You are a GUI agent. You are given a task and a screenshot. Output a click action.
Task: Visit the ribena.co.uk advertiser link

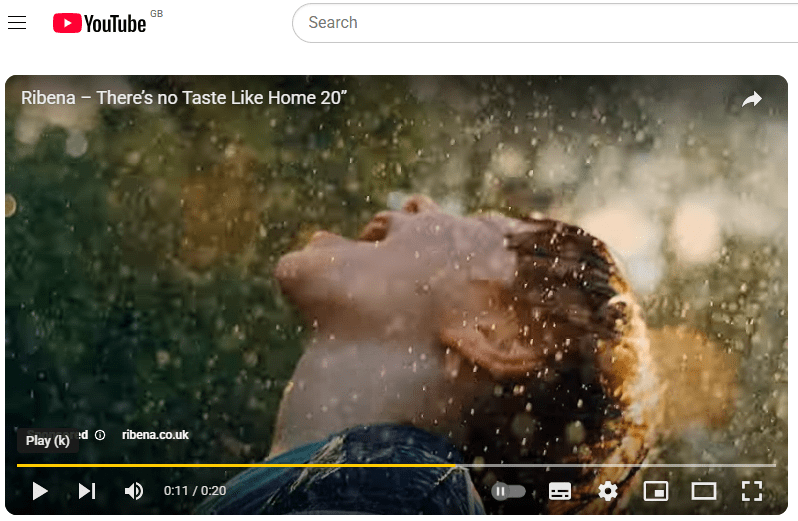(155, 435)
